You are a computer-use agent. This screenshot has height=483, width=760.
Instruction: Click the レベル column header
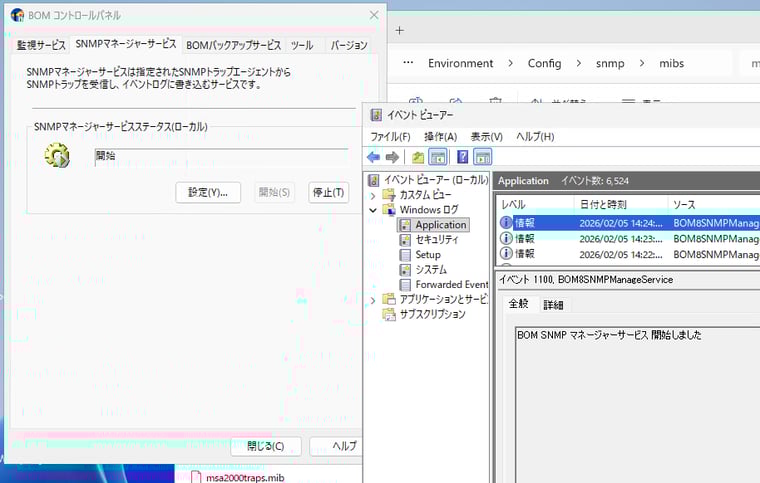[x=535, y=204]
